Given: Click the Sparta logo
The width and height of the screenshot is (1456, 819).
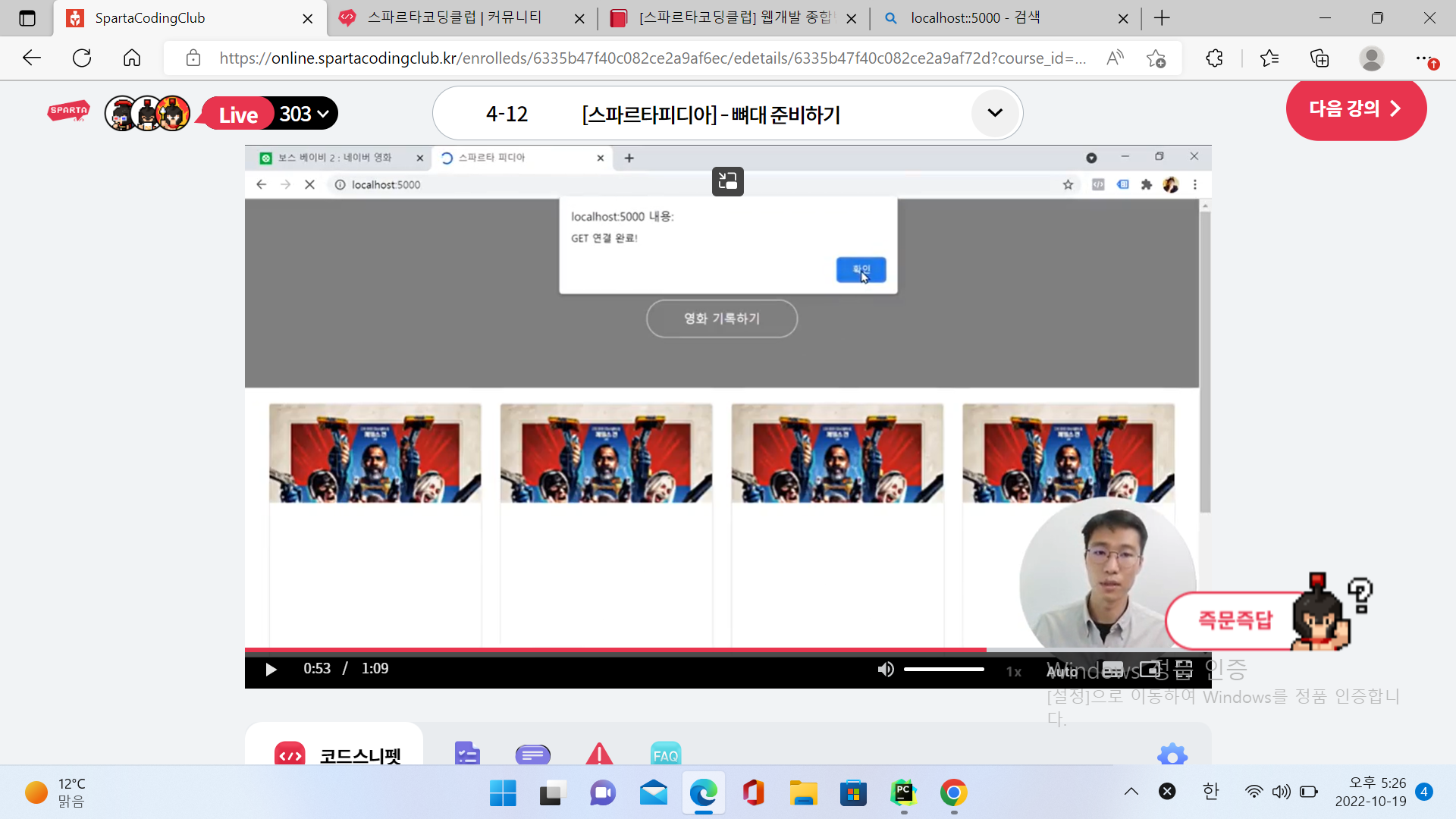Looking at the screenshot, I should [68, 112].
